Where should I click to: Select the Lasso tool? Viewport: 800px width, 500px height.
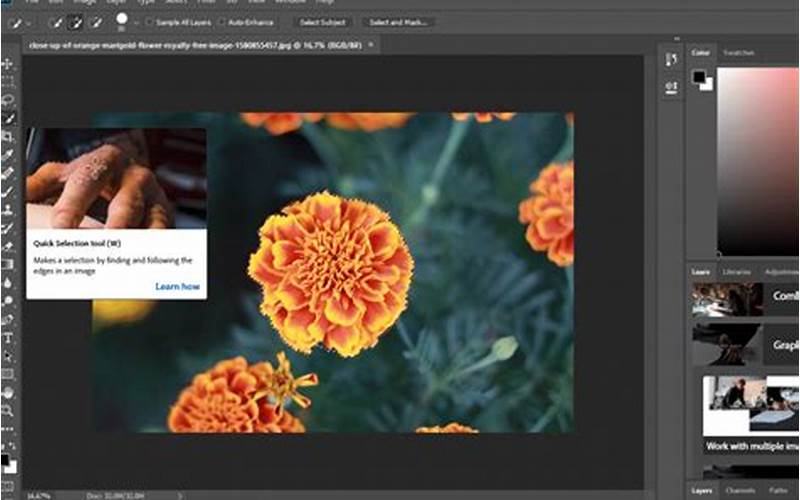point(8,100)
